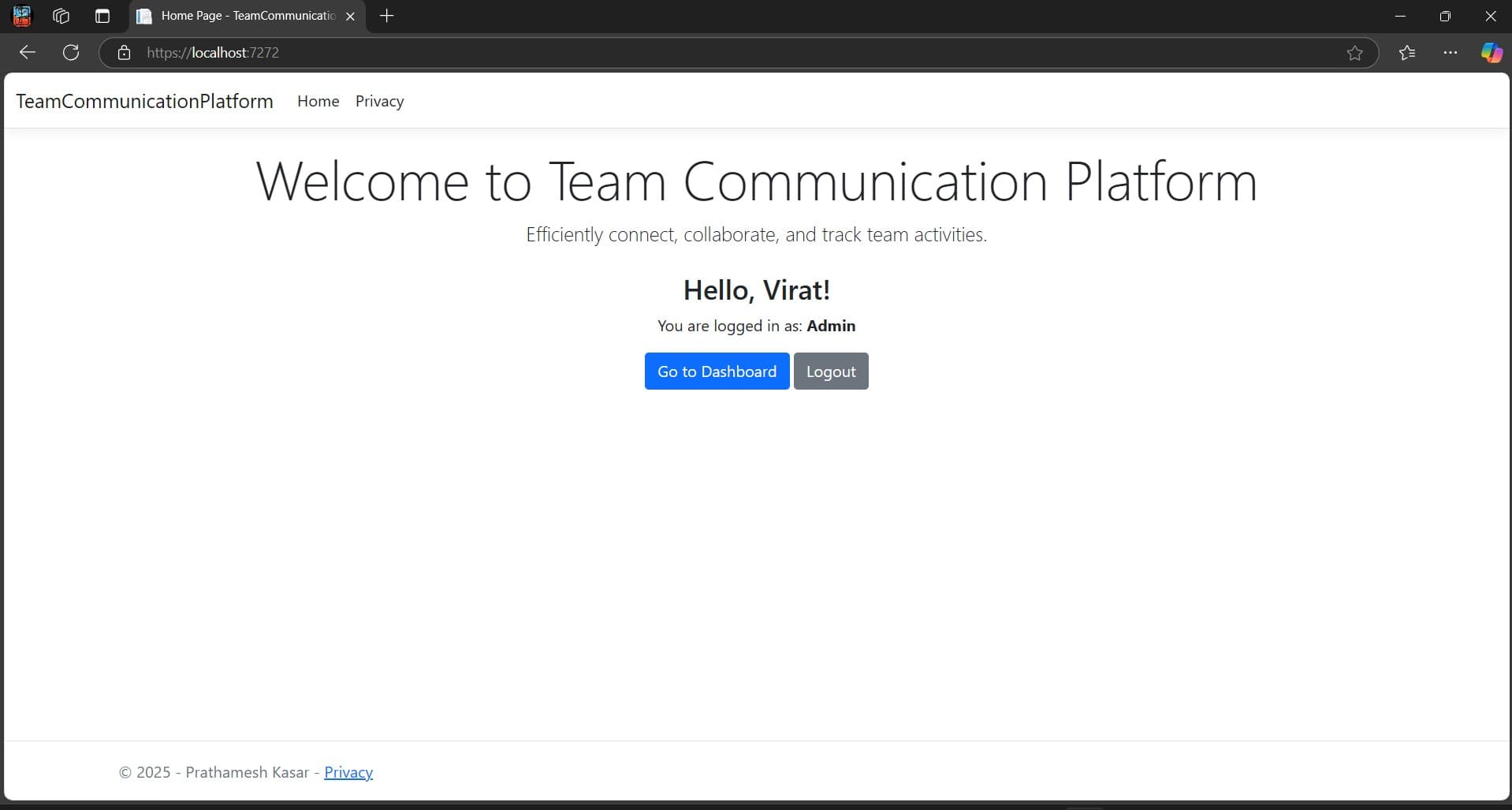This screenshot has height=810, width=1512.
Task: Restore down the browser window
Action: [x=1445, y=16]
